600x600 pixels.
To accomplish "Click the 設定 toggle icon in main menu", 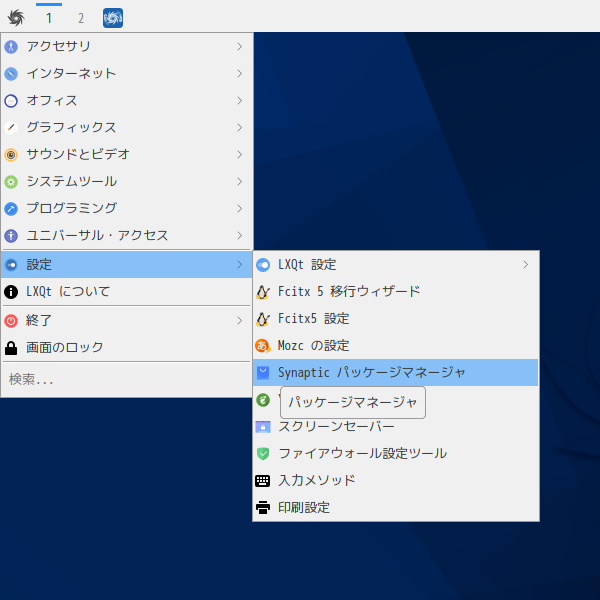I will point(11,264).
